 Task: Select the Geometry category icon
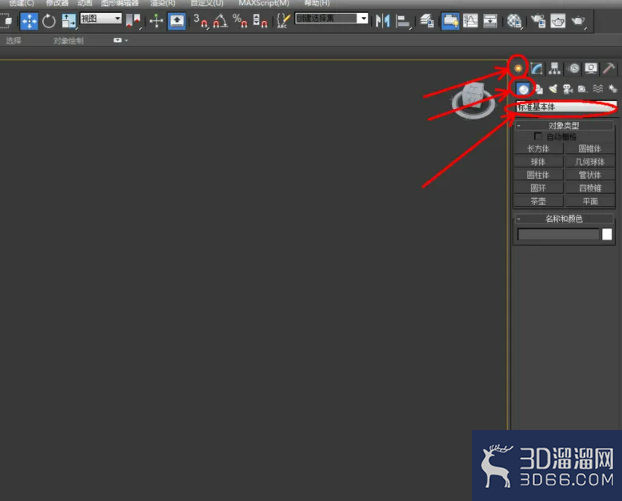523,89
